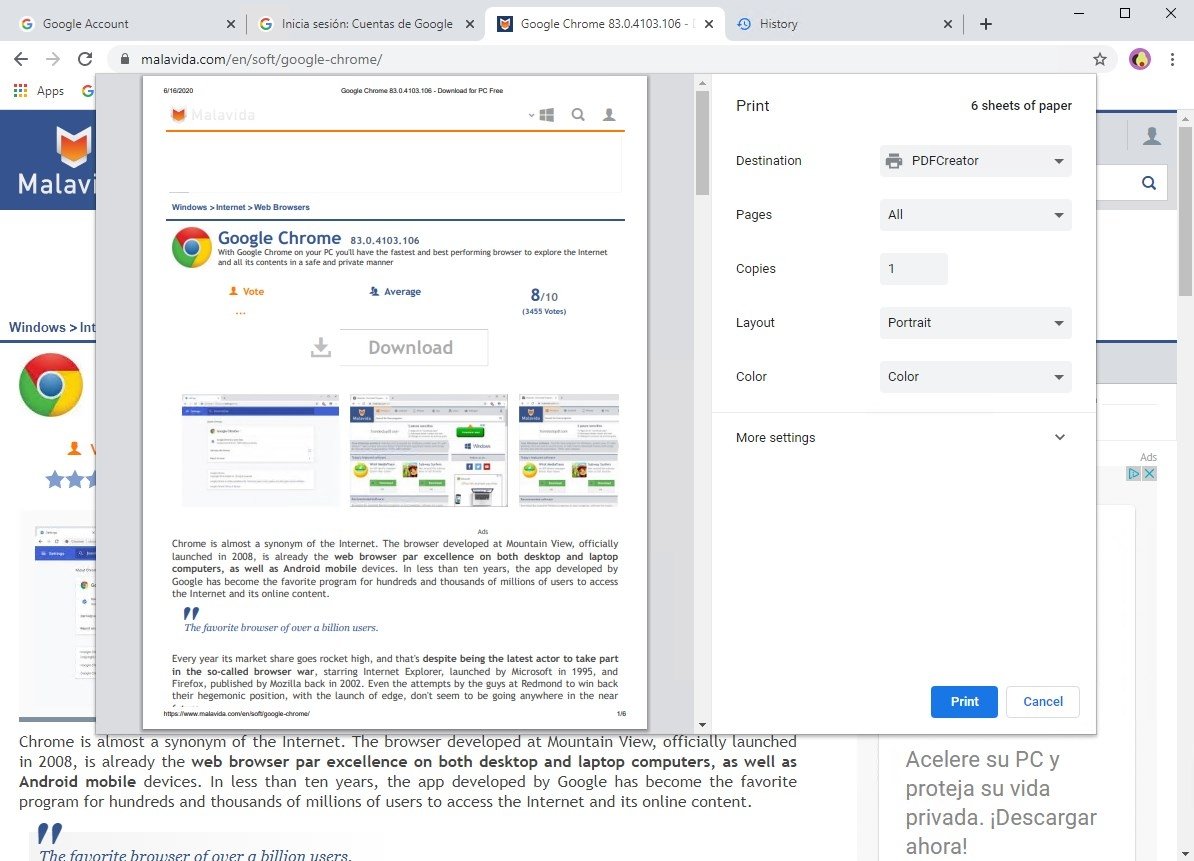Click the third screenshot thumbnail in preview
Screen dimensions: 1194x861
[x=569, y=450]
